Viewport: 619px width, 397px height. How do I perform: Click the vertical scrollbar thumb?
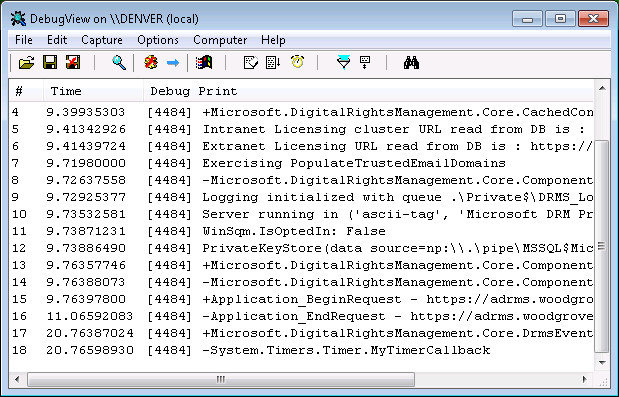click(602, 245)
